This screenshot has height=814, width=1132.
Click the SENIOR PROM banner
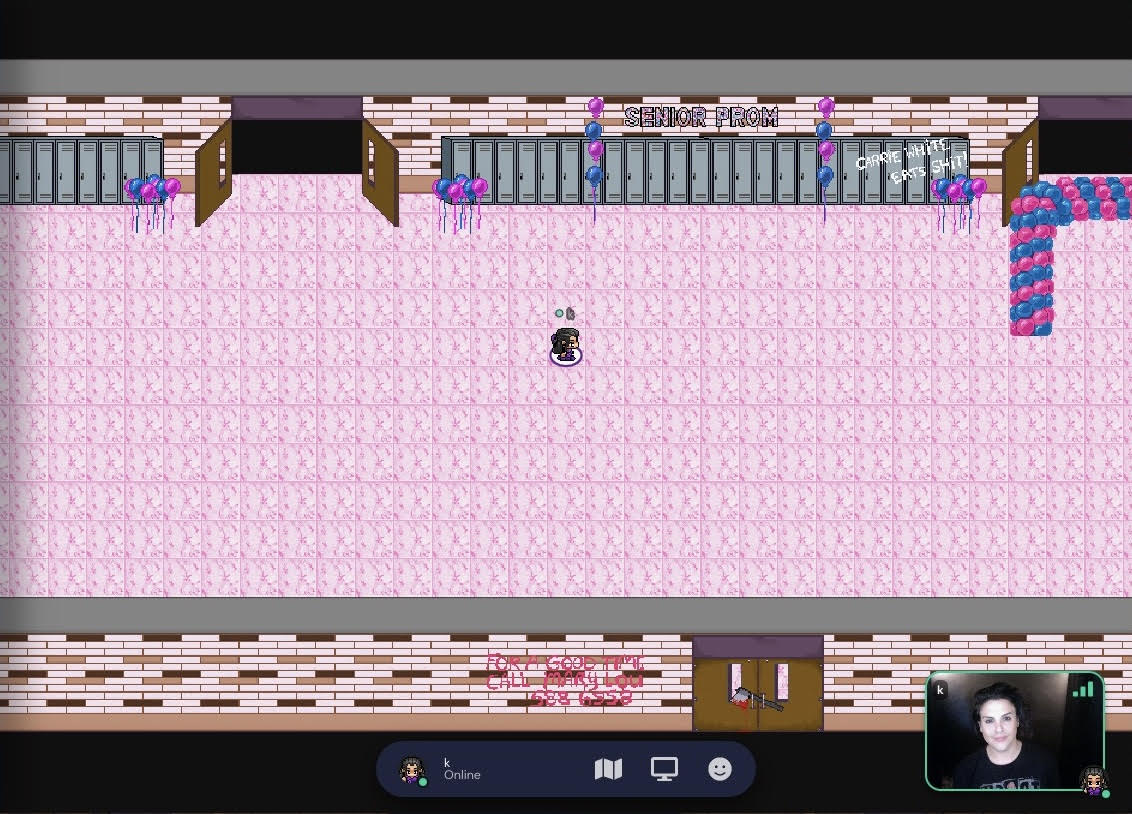pyautogui.click(x=701, y=118)
